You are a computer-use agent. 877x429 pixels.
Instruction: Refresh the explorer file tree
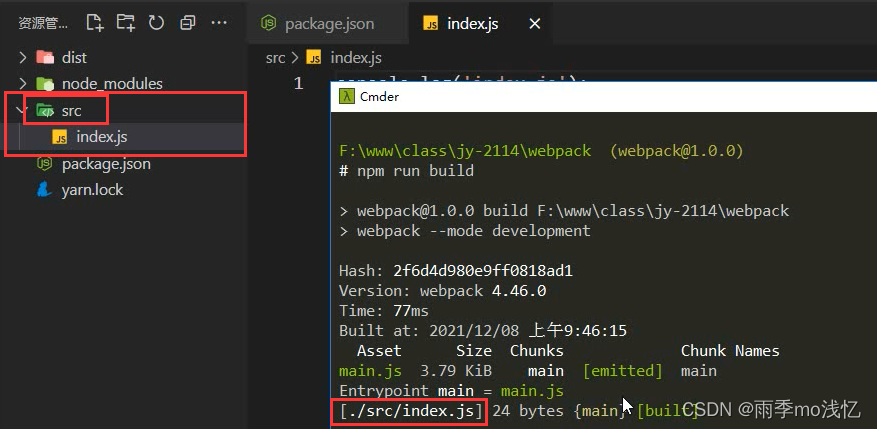tap(156, 23)
